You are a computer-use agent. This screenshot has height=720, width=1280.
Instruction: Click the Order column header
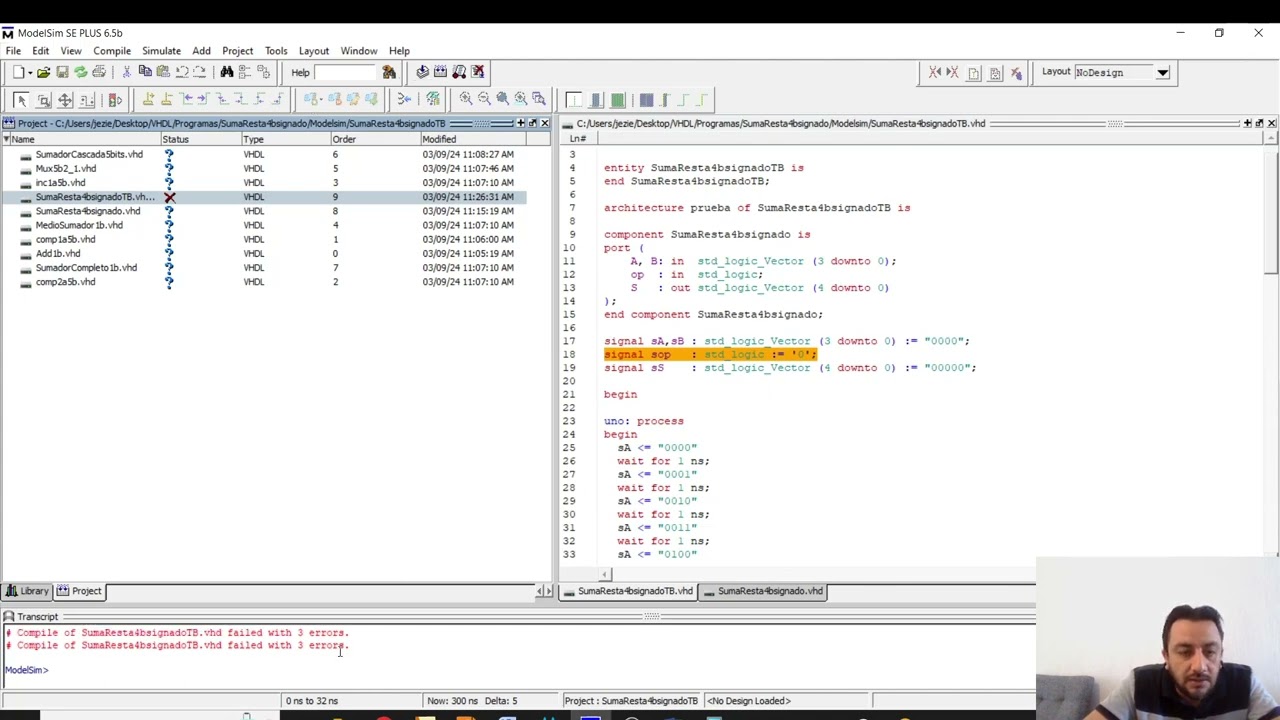click(375, 139)
